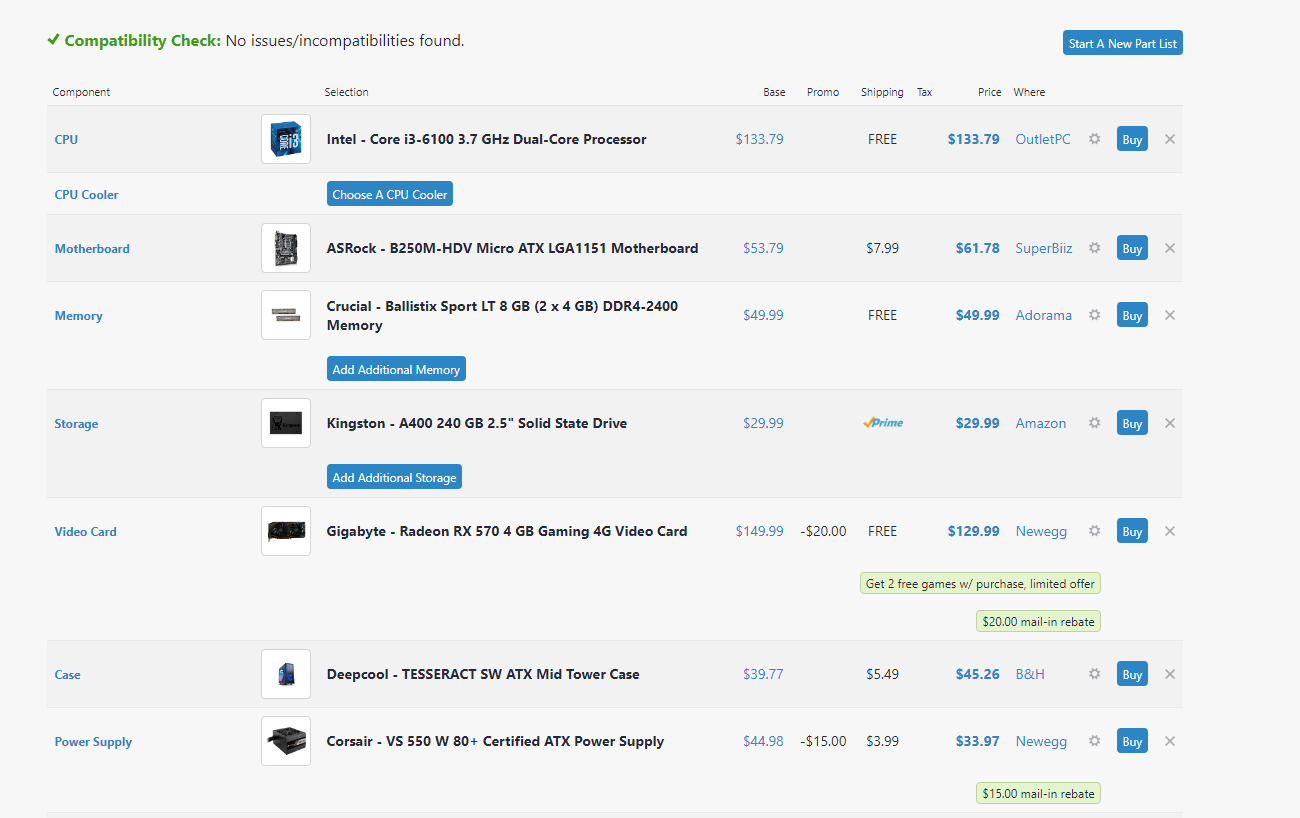
Task: Click the $133.79 CPU base price
Action: click(x=760, y=139)
